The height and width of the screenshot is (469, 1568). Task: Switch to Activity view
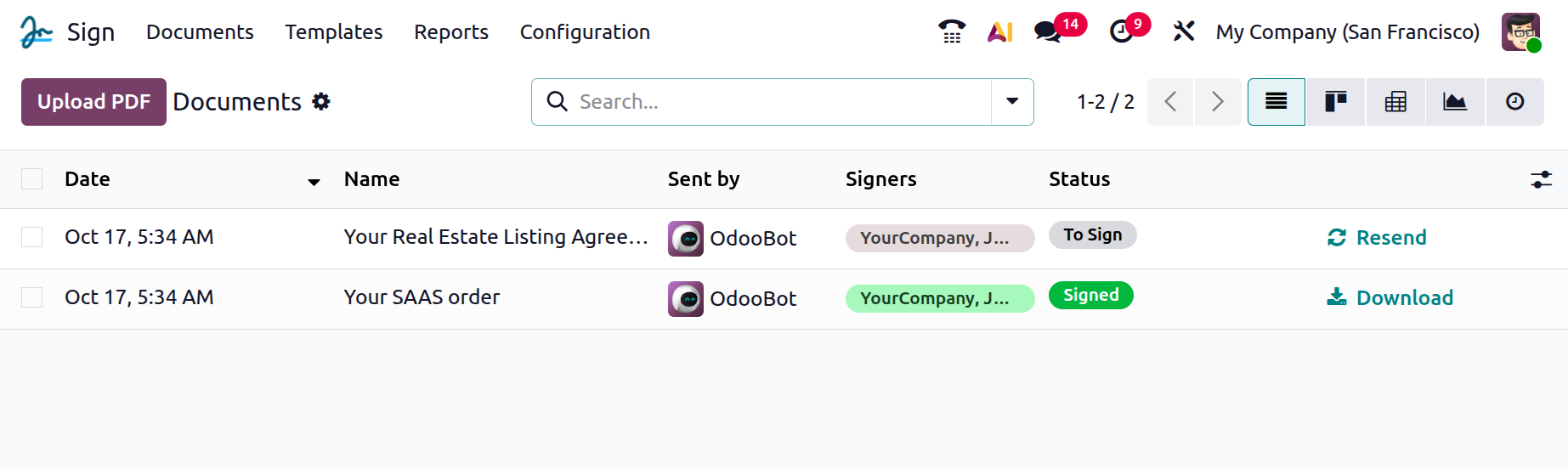tap(1514, 102)
